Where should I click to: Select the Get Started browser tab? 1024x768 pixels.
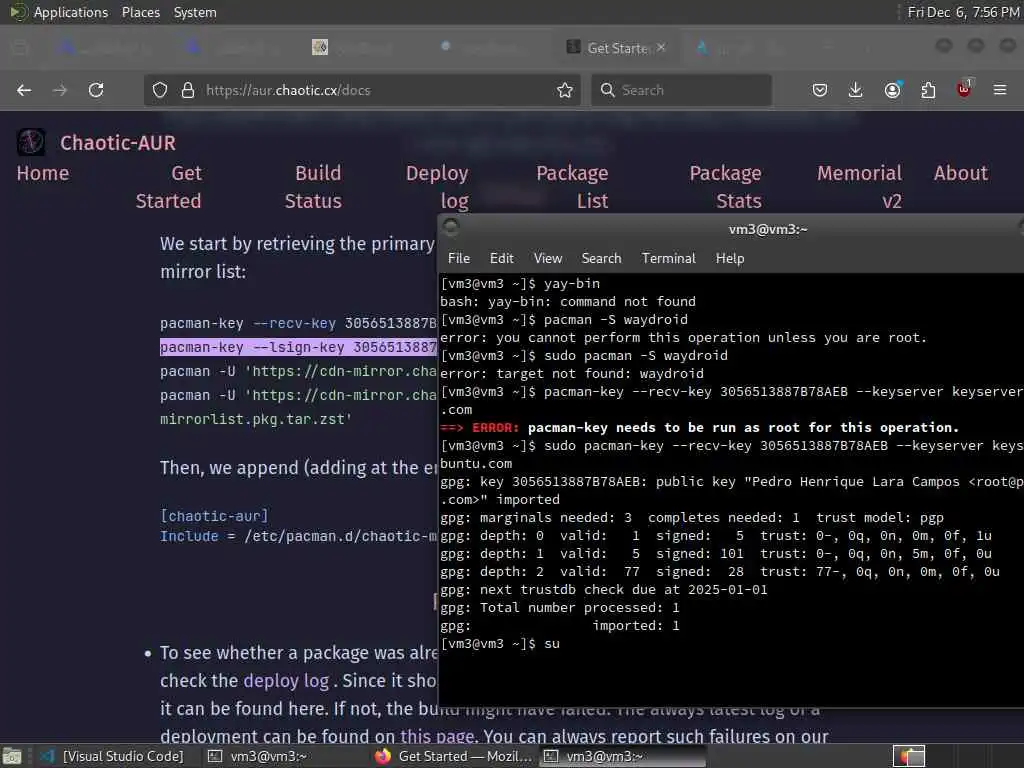[616, 48]
